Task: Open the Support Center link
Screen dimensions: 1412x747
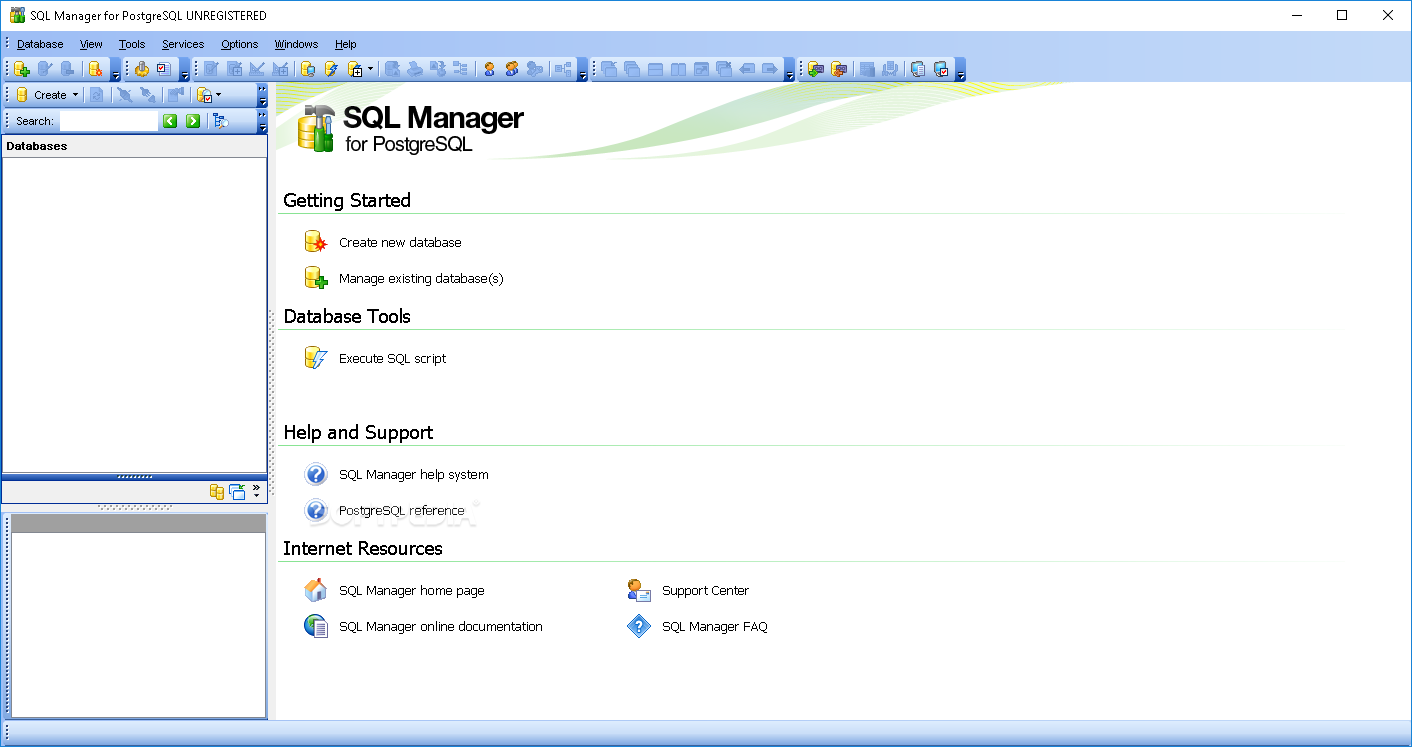Action: (x=705, y=590)
